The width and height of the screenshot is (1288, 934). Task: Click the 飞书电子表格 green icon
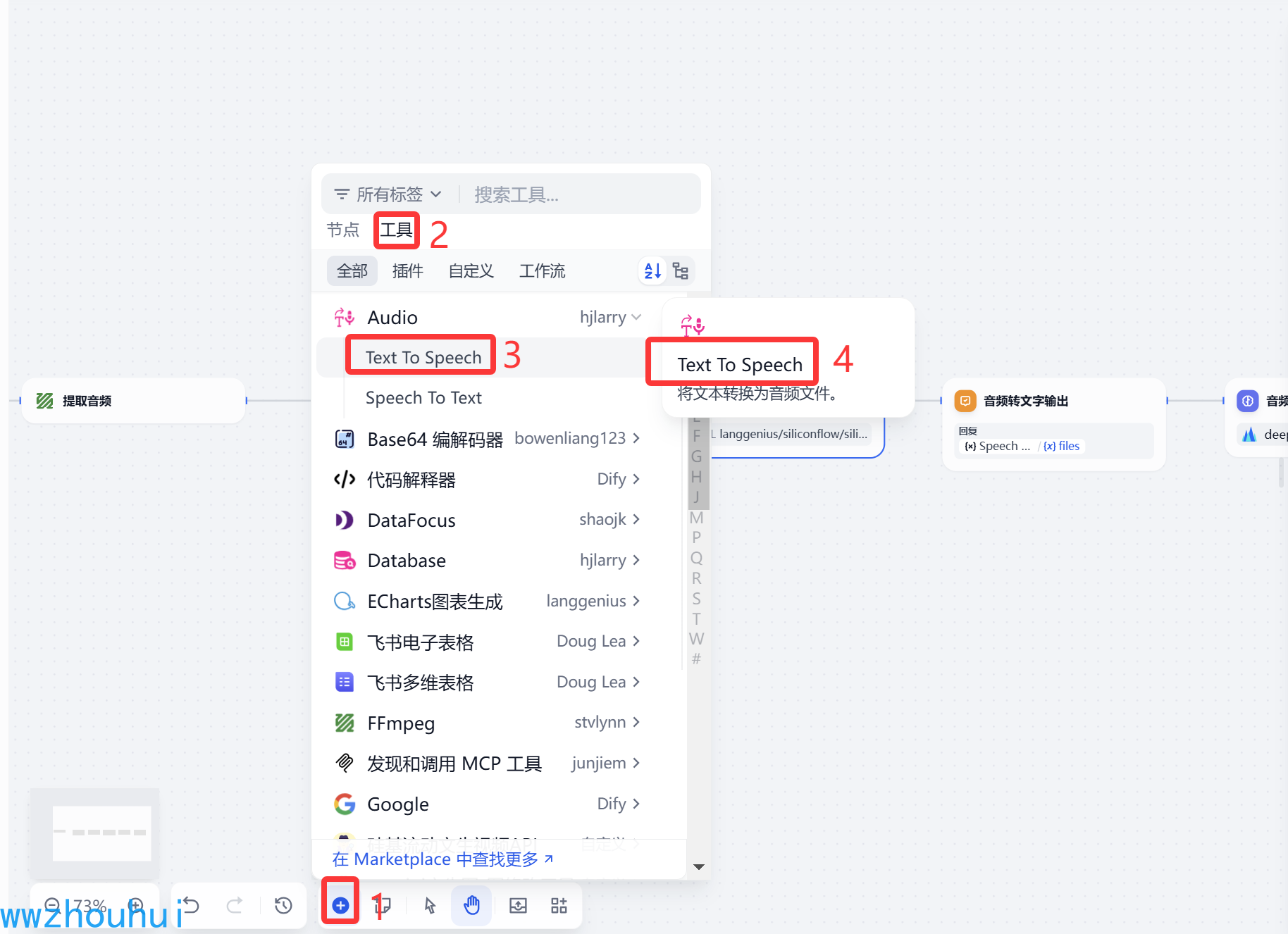pos(344,642)
